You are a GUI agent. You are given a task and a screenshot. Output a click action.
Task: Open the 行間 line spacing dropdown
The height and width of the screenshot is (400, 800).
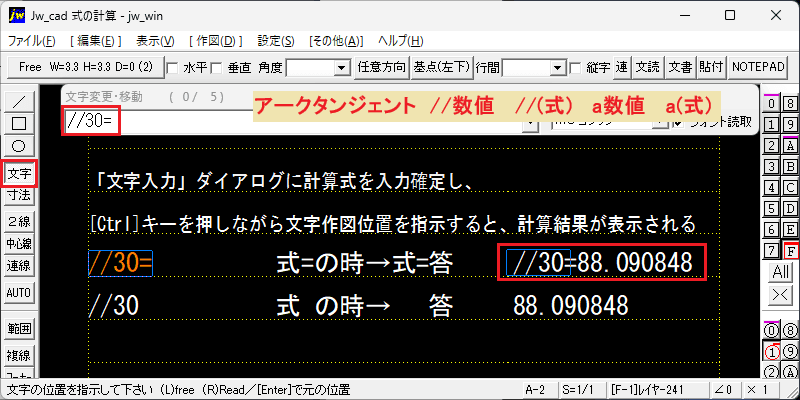[x=558, y=67]
